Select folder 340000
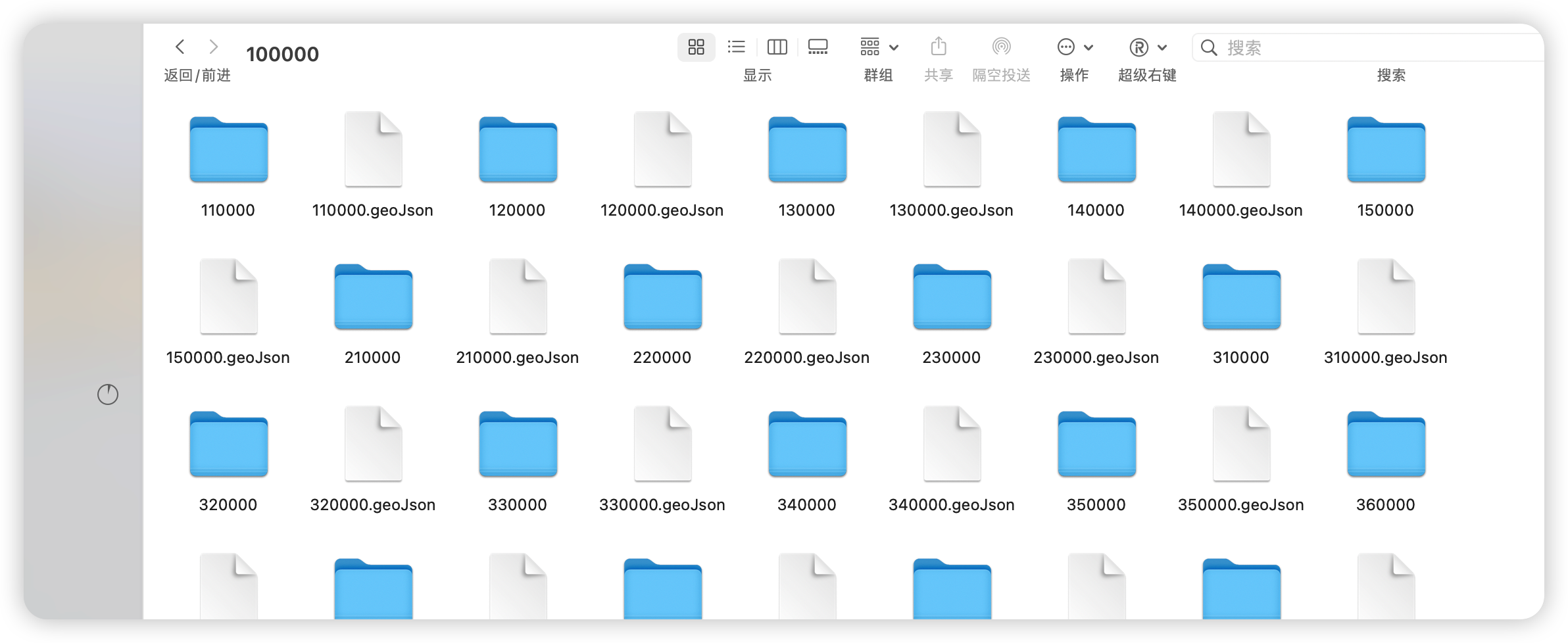This screenshot has width=1568, height=643. (x=807, y=444)
